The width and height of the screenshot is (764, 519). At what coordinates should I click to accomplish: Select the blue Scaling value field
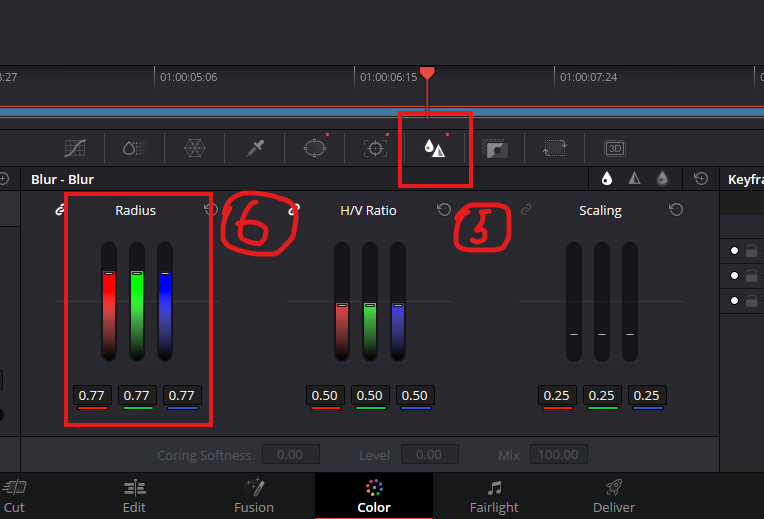tap(647, 396)
